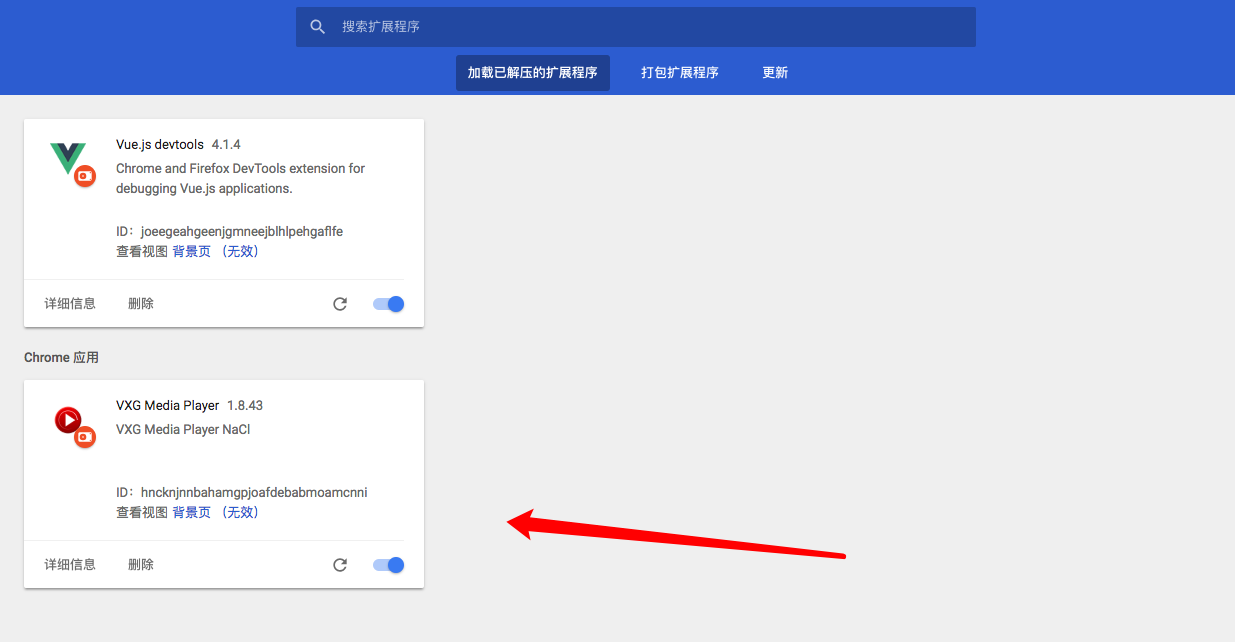Image resolution: width=1235 pixels, height=642 pixels.
Task: Focus the 搜索扩展程序 search field
Action: 640,27
